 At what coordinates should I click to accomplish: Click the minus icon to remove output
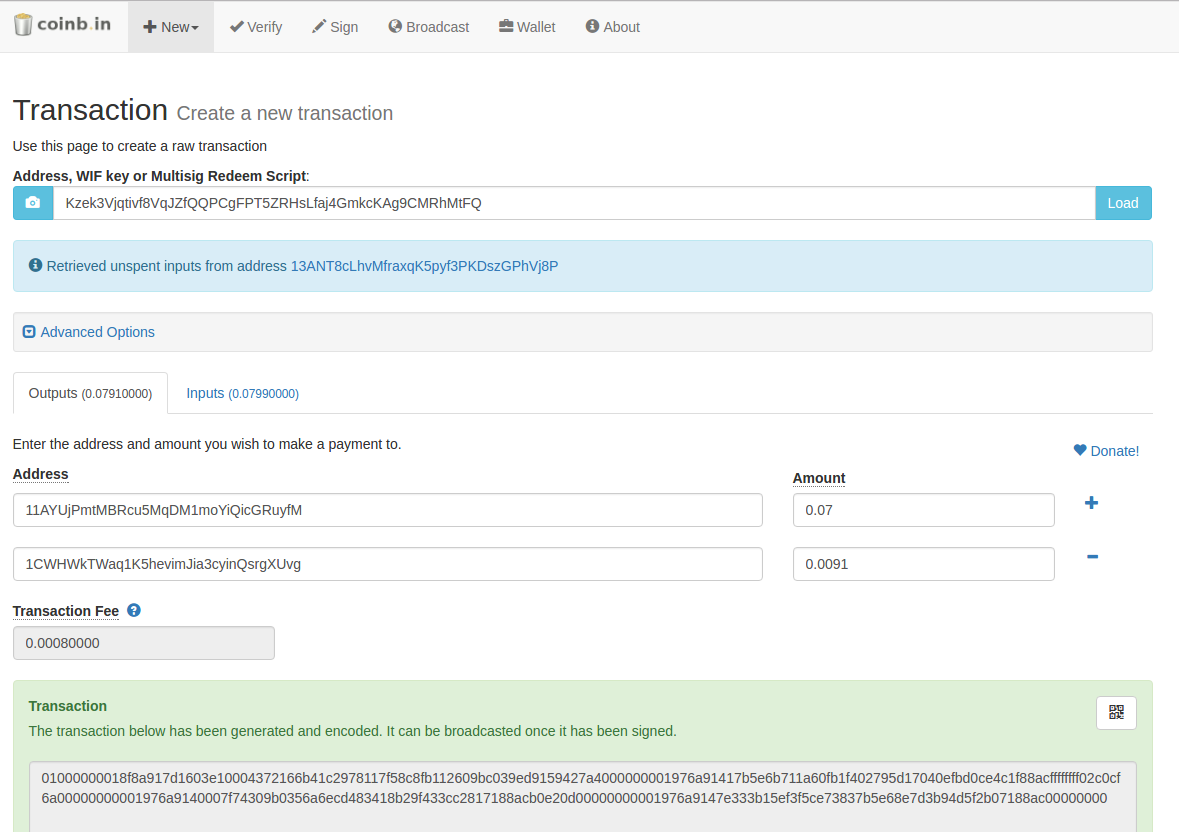[1092, 557]
